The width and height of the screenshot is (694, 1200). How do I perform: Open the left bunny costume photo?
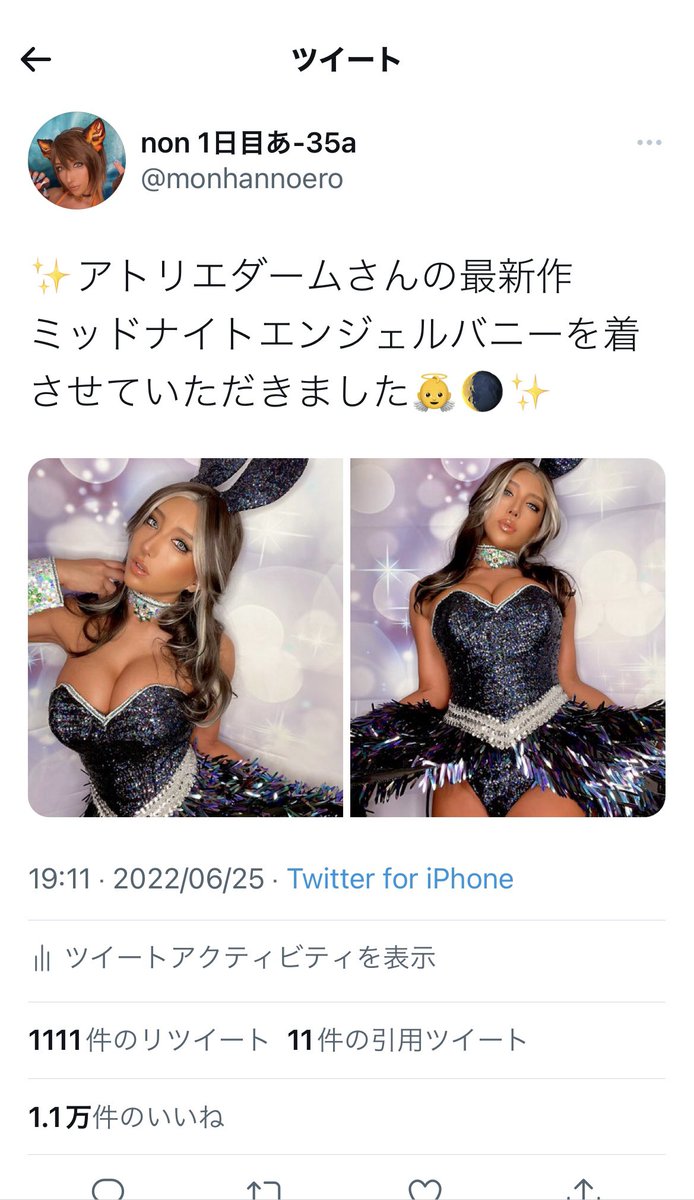pos(185,638)
